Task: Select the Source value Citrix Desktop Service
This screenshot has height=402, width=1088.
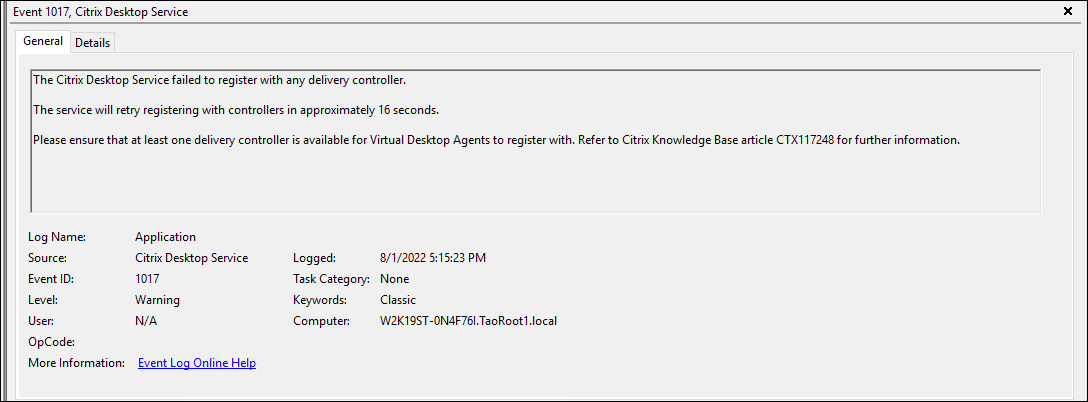Action: (191, 258)
